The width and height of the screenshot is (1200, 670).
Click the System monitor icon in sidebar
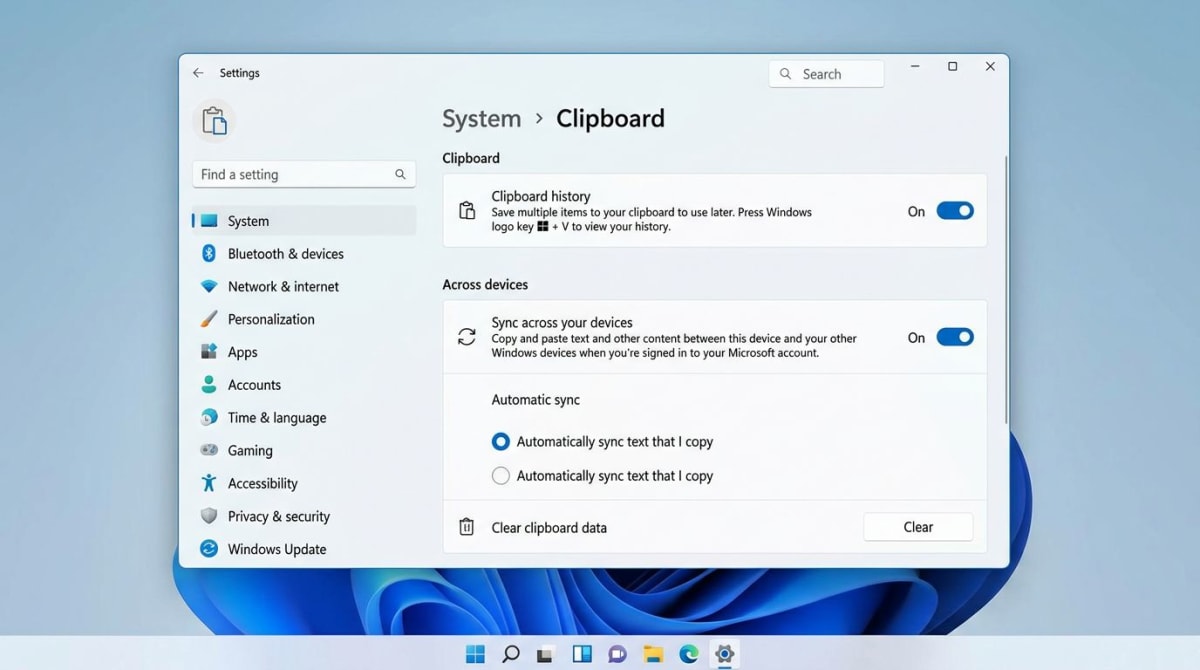209,221
